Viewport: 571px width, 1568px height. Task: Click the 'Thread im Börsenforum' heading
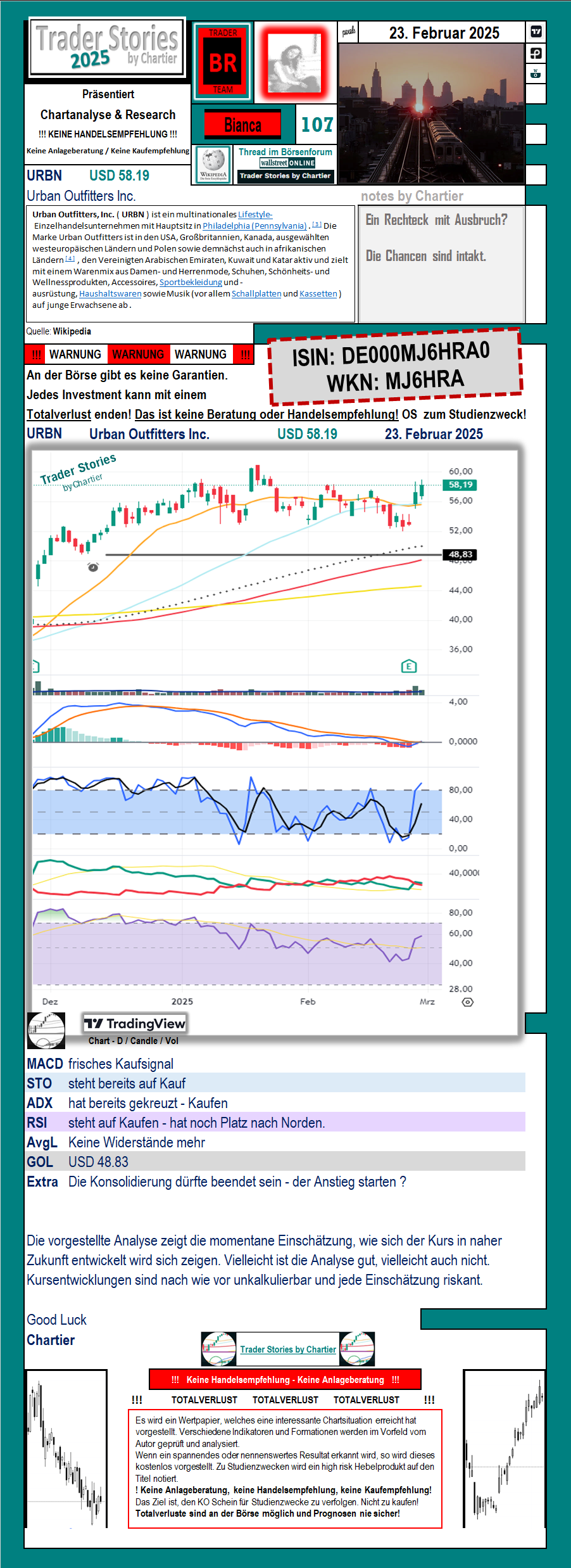coord(285,152)
